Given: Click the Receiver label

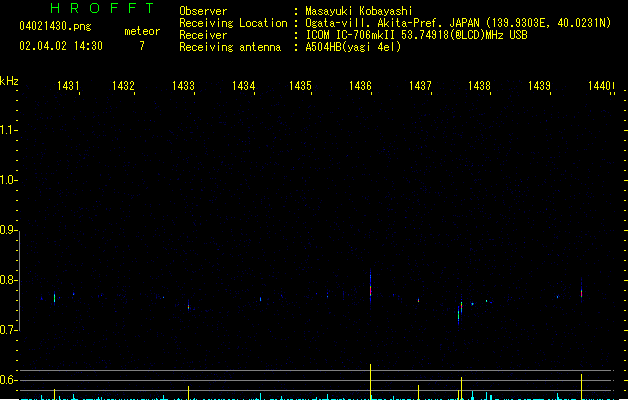Looking at the screenshot, I should click(x=203, y=35).
